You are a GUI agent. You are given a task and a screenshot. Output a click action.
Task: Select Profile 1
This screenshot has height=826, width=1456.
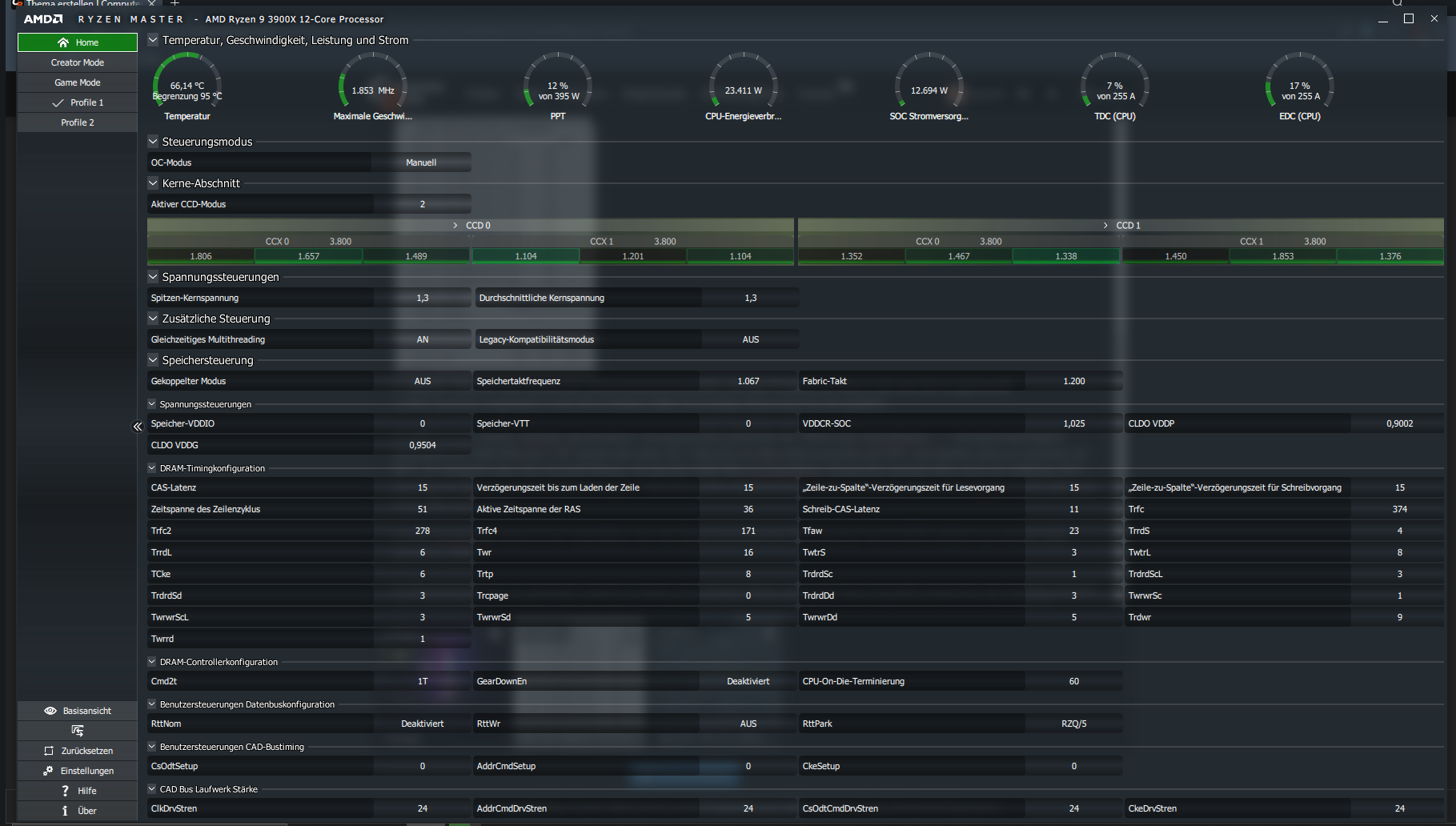78,102
